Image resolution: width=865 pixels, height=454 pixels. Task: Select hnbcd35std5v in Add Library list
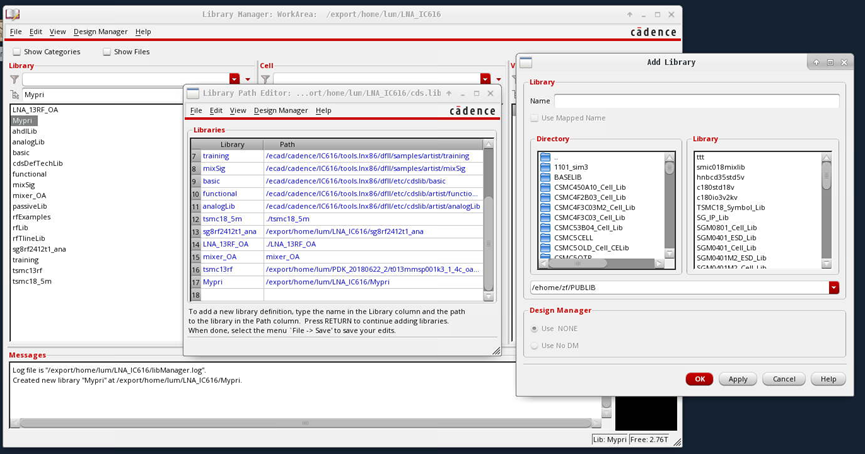coord(720,177)
